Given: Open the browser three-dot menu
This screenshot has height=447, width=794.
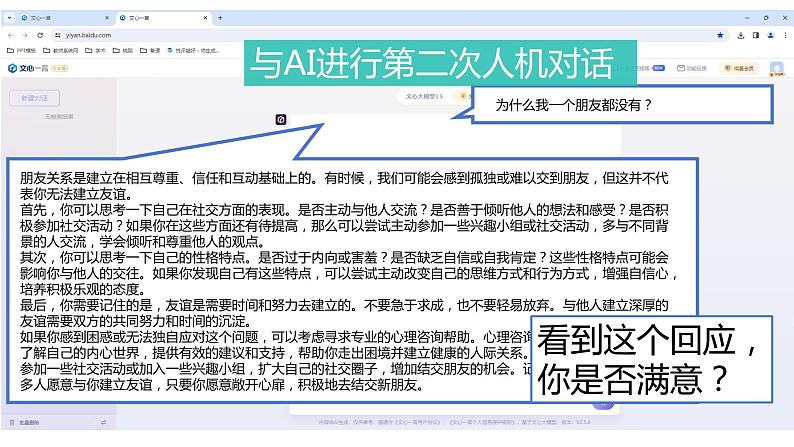Looking at the screenshot, I should 785,35.
